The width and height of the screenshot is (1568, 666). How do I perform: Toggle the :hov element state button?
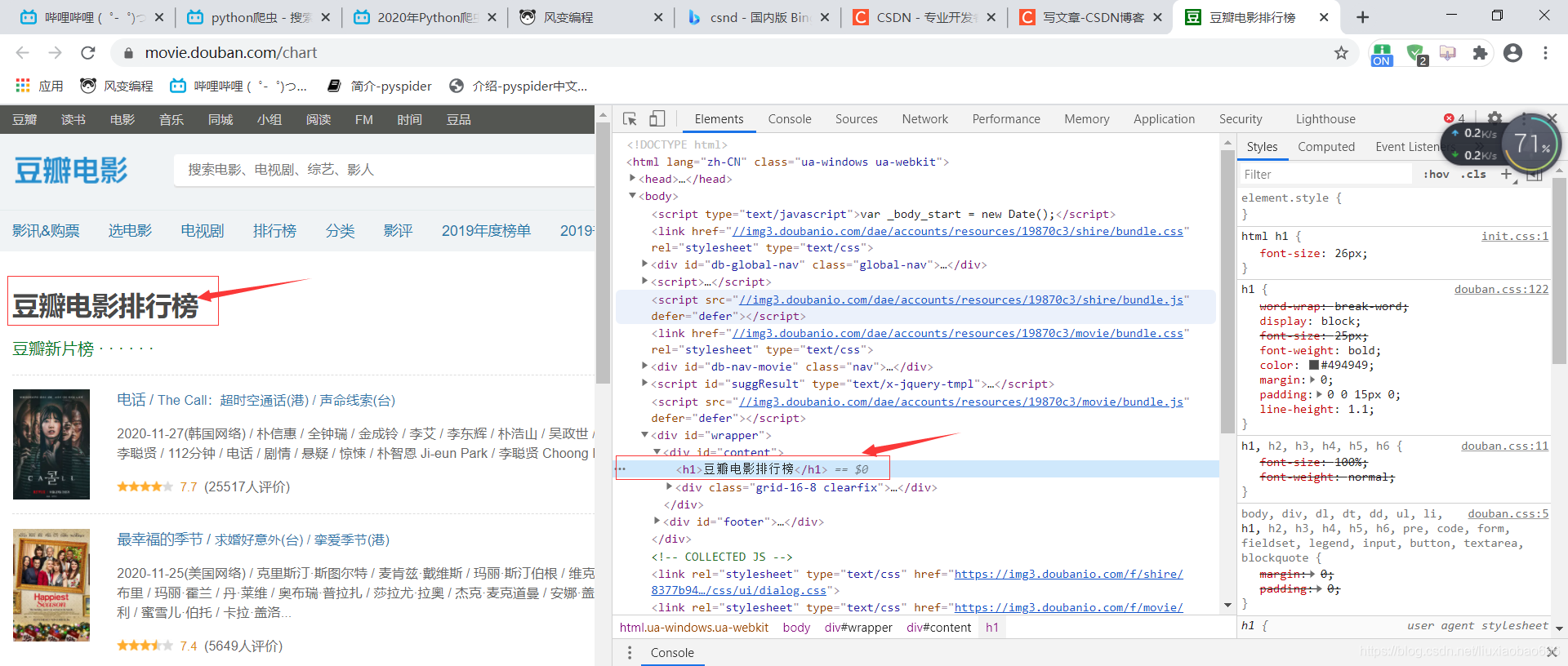[x=1437, y=174]
